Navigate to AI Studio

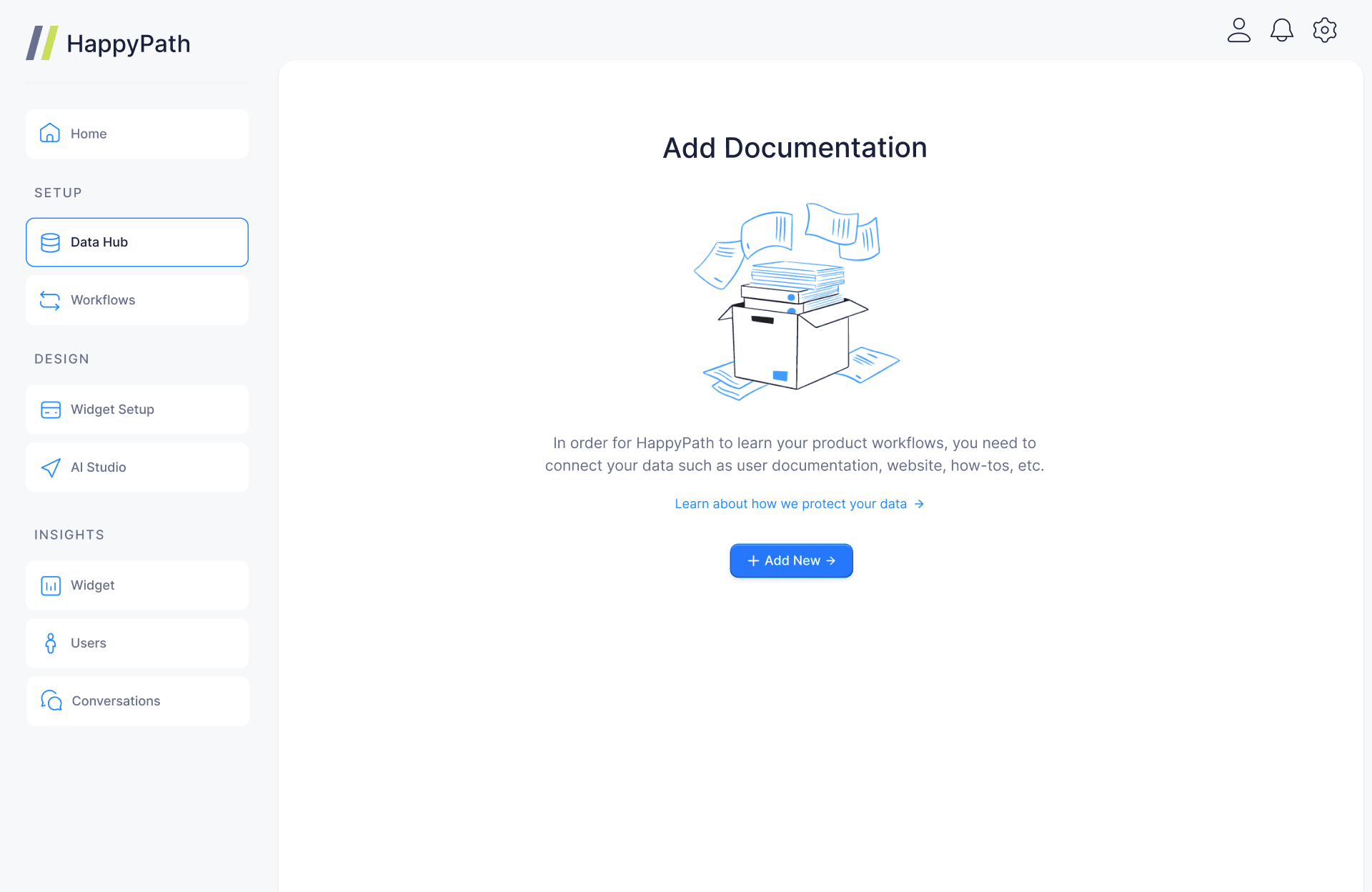tap(137, 467)
